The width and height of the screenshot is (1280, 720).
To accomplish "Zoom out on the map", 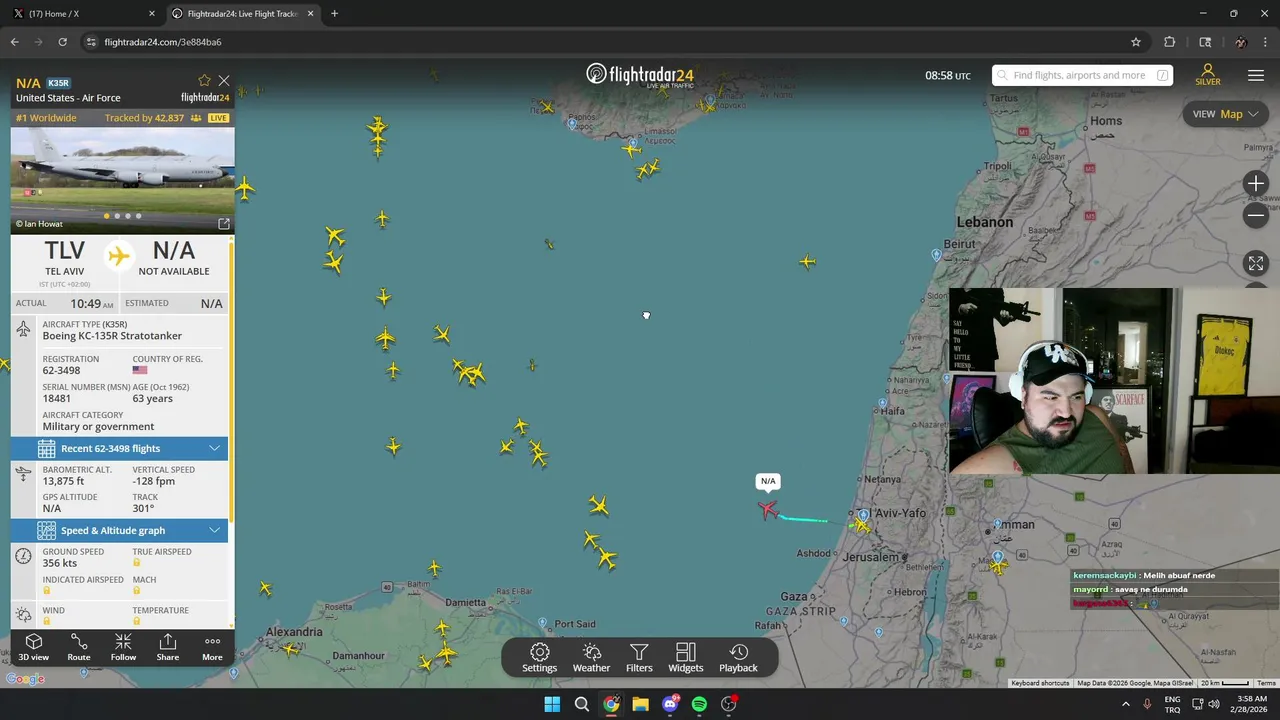I will [1256, 215].
